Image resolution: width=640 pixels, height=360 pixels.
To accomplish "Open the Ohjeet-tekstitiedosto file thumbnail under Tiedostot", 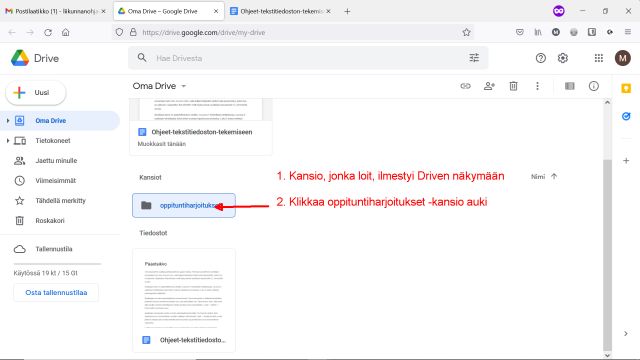I will (x=184, y=300).
